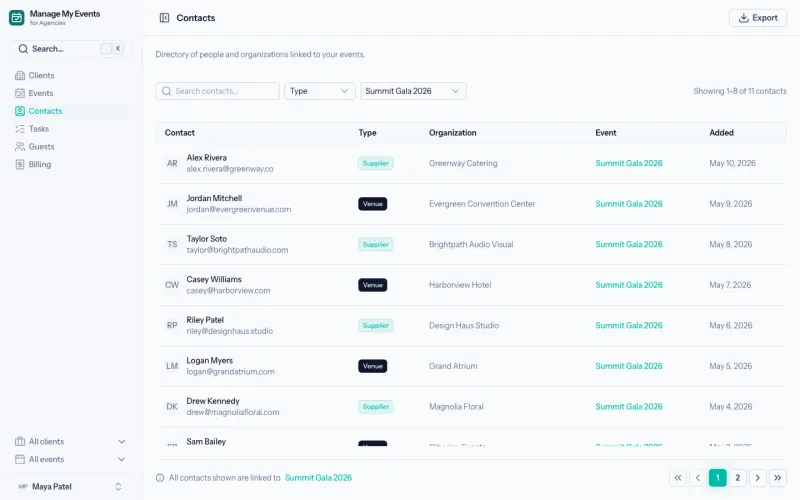Viewport: 800px width, 500px height.
Task: Jump to last page of contacts
Action: tap(778, 478)
